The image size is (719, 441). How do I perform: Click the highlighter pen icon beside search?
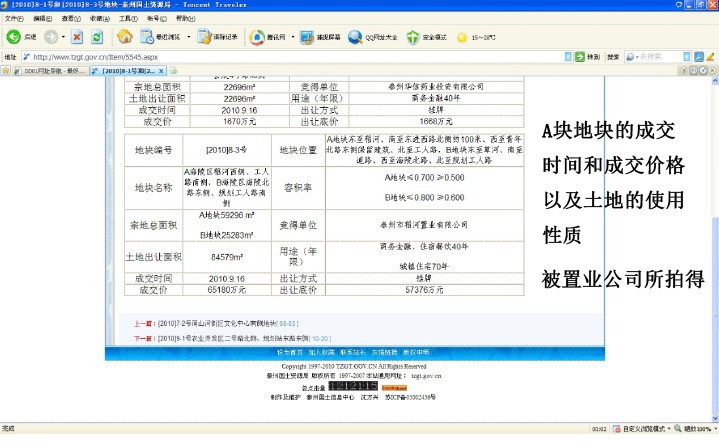coord(710,56)
